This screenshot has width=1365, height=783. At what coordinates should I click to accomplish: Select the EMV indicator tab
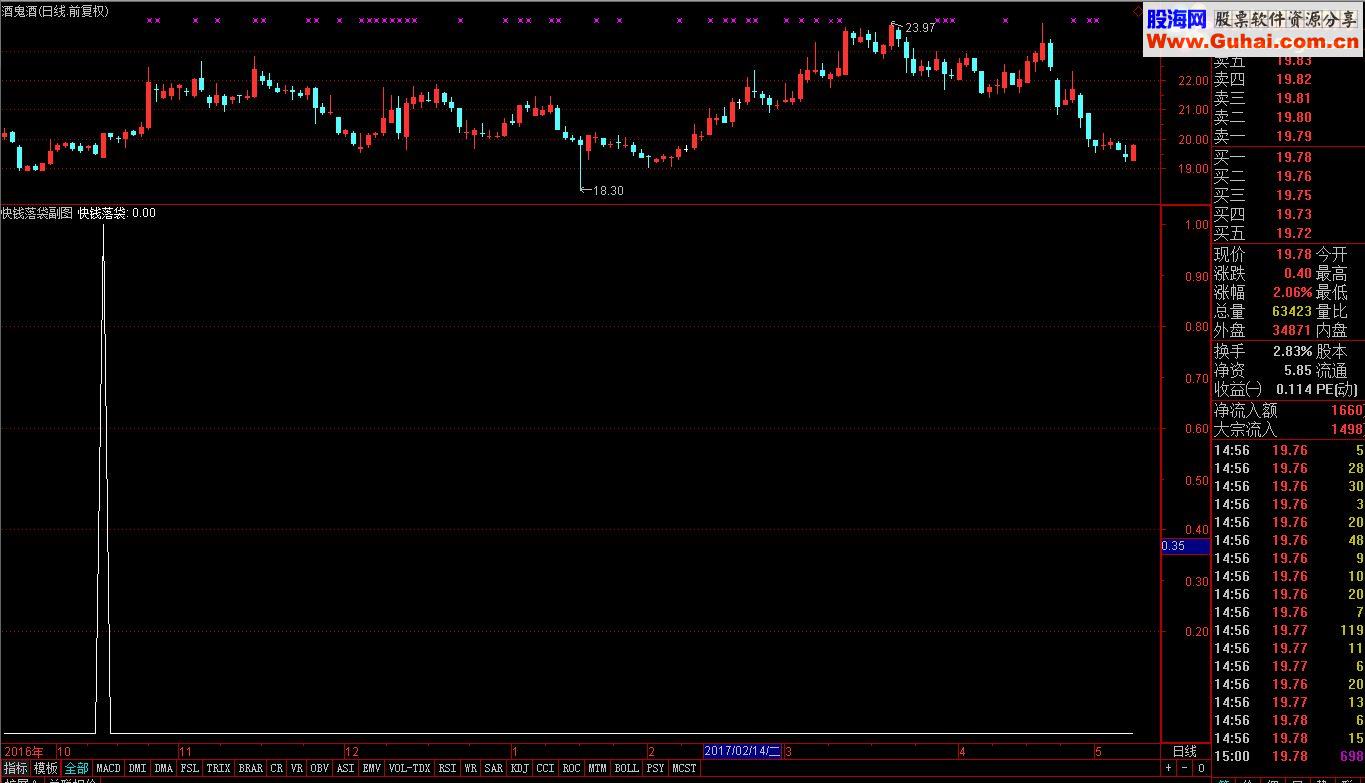(x=371, y=768)
